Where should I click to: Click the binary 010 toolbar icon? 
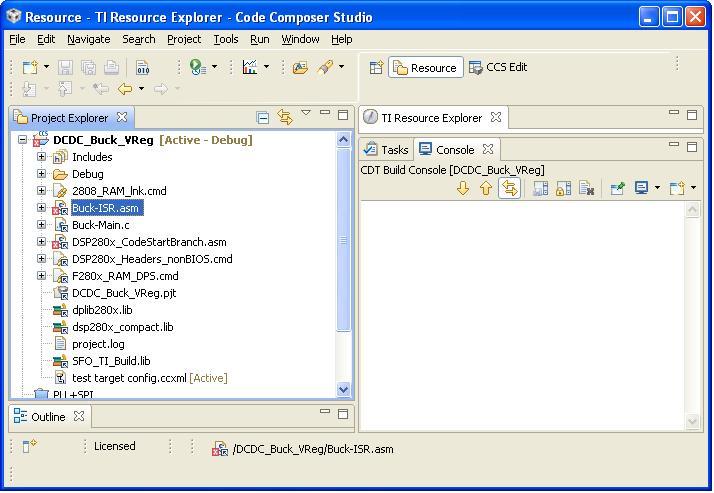[x=143, y=68]
